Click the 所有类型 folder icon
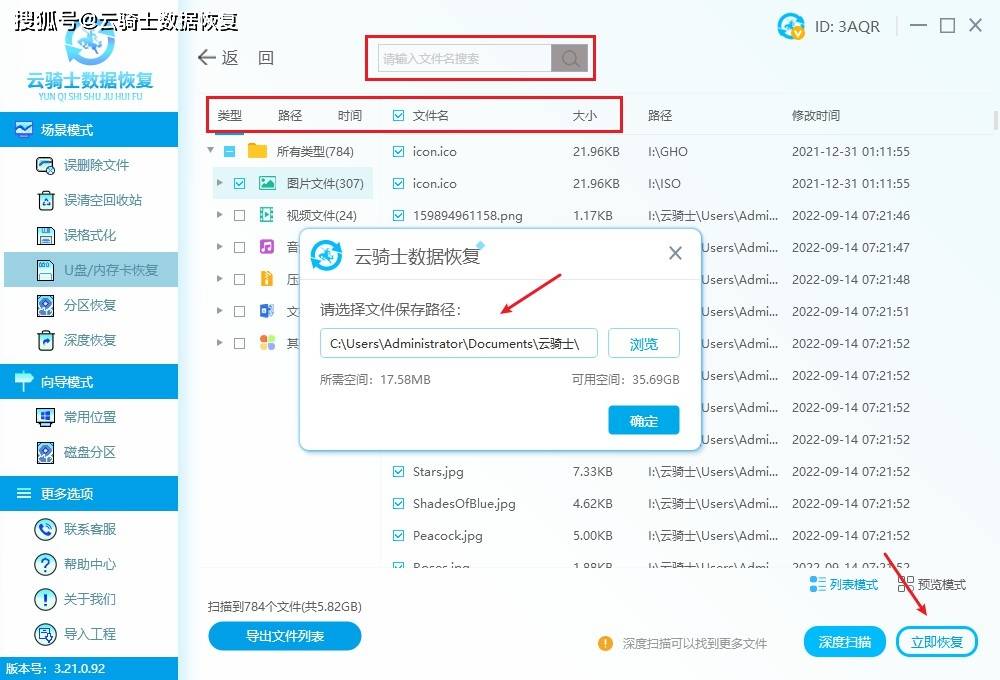Image resolution: width=1000 pixels, height=680 pixels. (258, 151)
